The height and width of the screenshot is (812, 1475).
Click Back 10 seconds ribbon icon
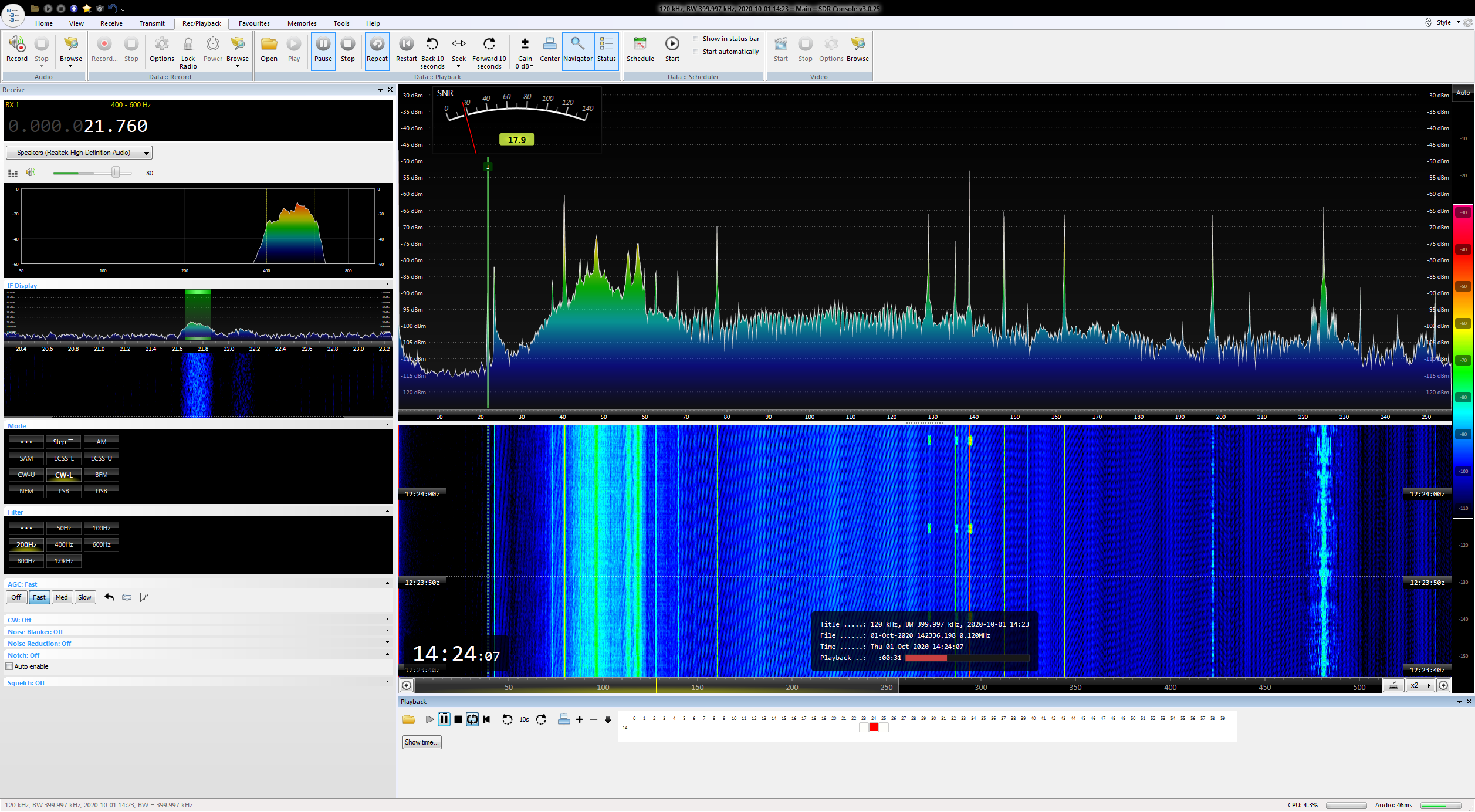click(432, 45)
